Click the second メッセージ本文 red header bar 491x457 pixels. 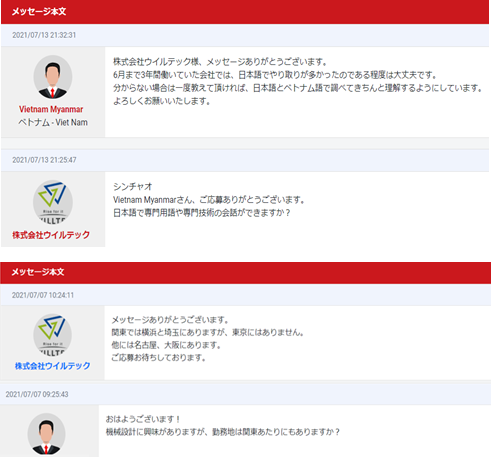(245, 273)
